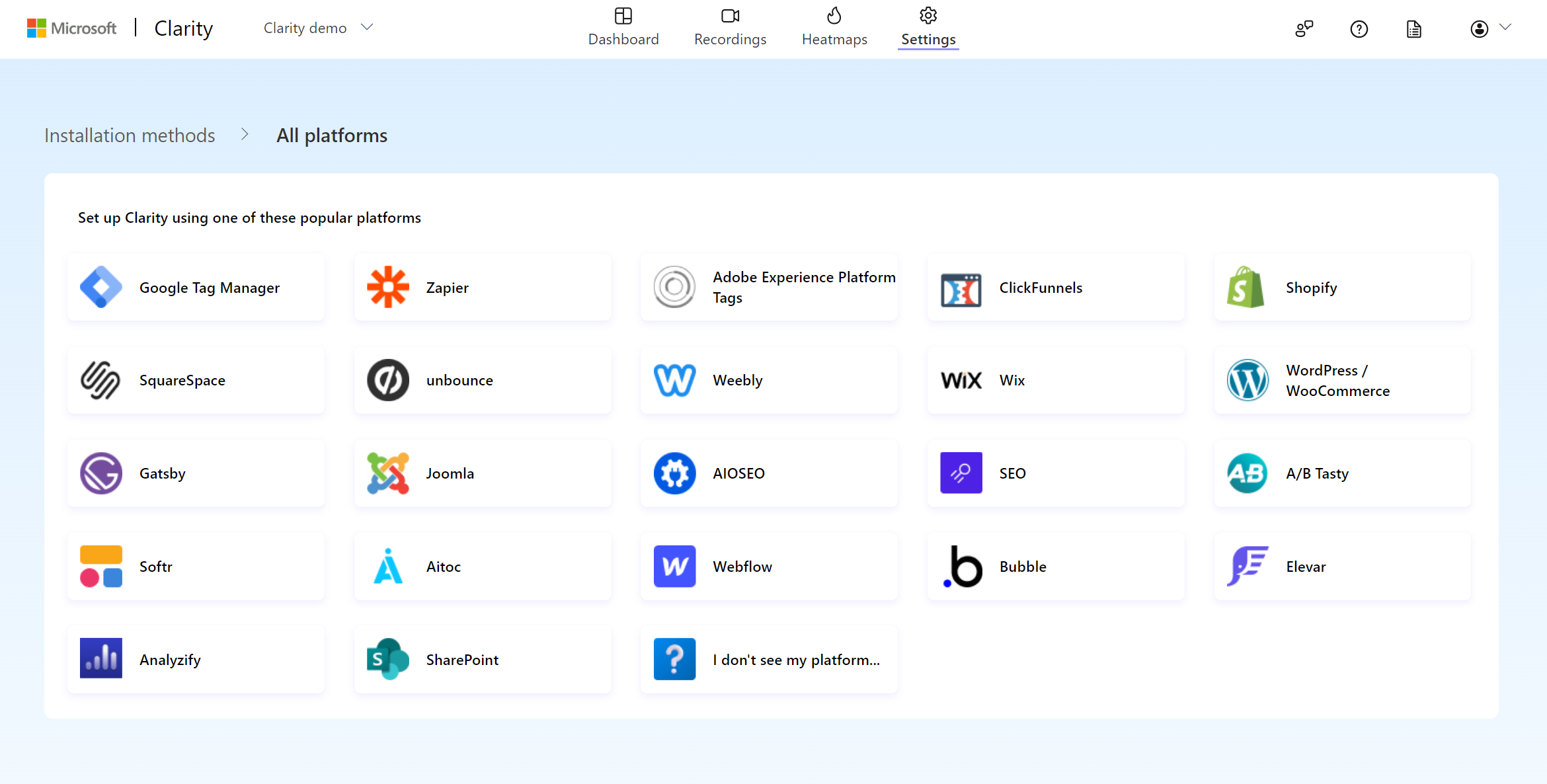1547x784 pixels.
Task: Click the Elevar logo icon
Action: [1248, 567]
